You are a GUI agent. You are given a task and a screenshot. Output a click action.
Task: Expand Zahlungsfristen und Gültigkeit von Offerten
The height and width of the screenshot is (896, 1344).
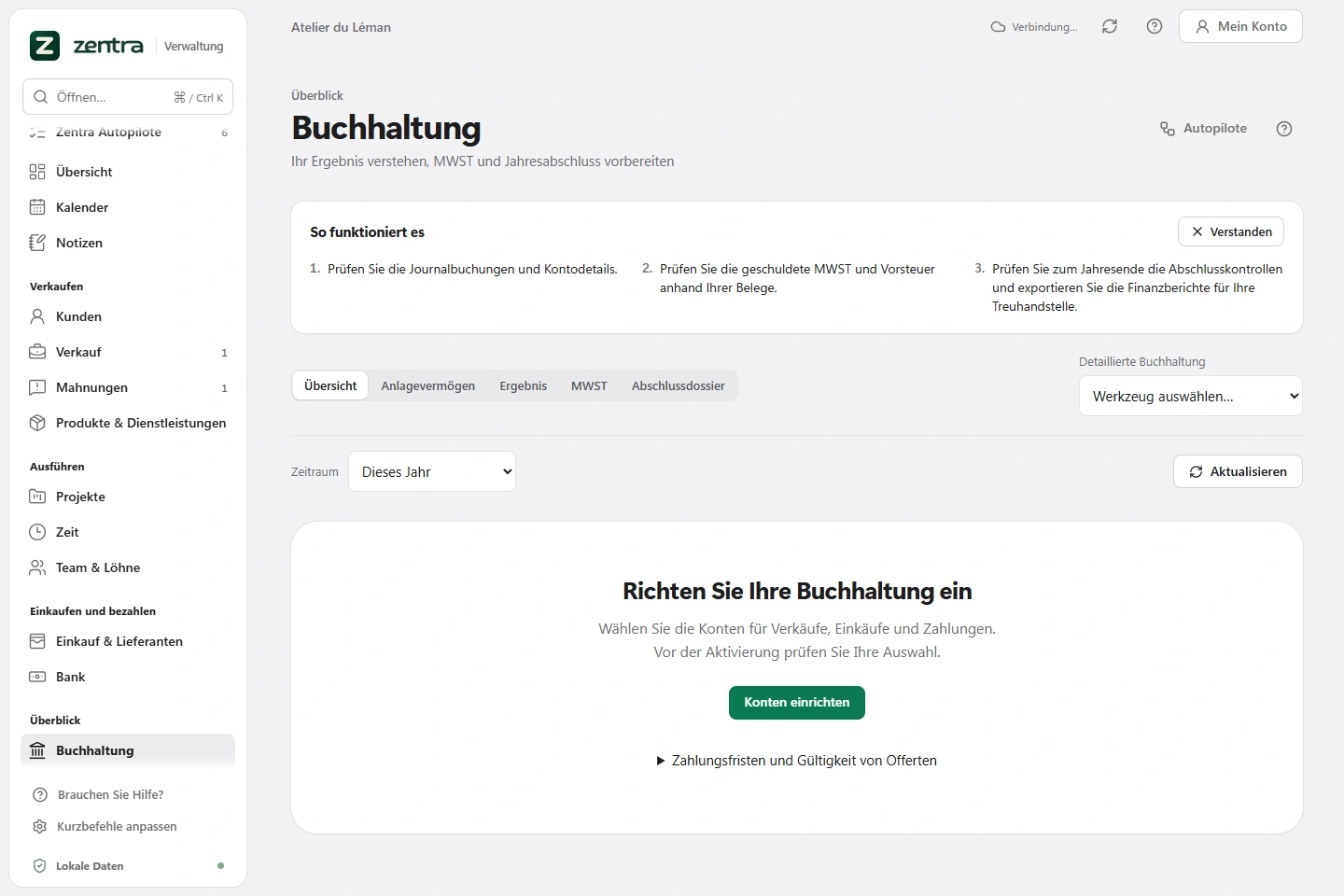tap(797, 761)
